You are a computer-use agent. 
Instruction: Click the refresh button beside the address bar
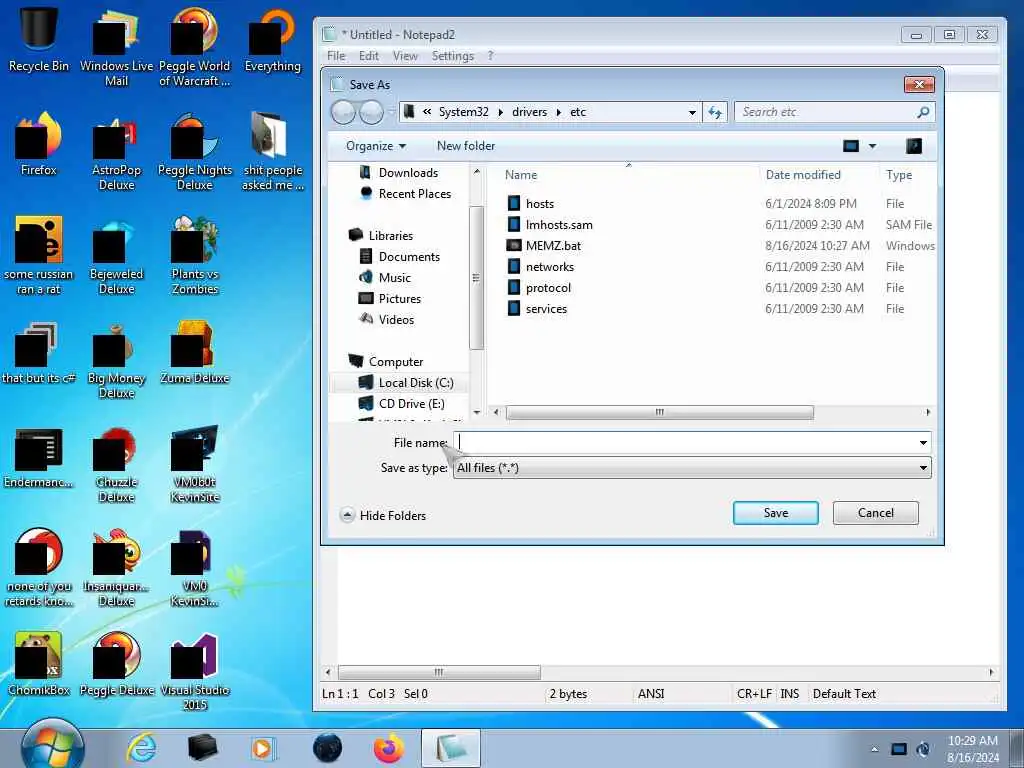click(715, 112)
